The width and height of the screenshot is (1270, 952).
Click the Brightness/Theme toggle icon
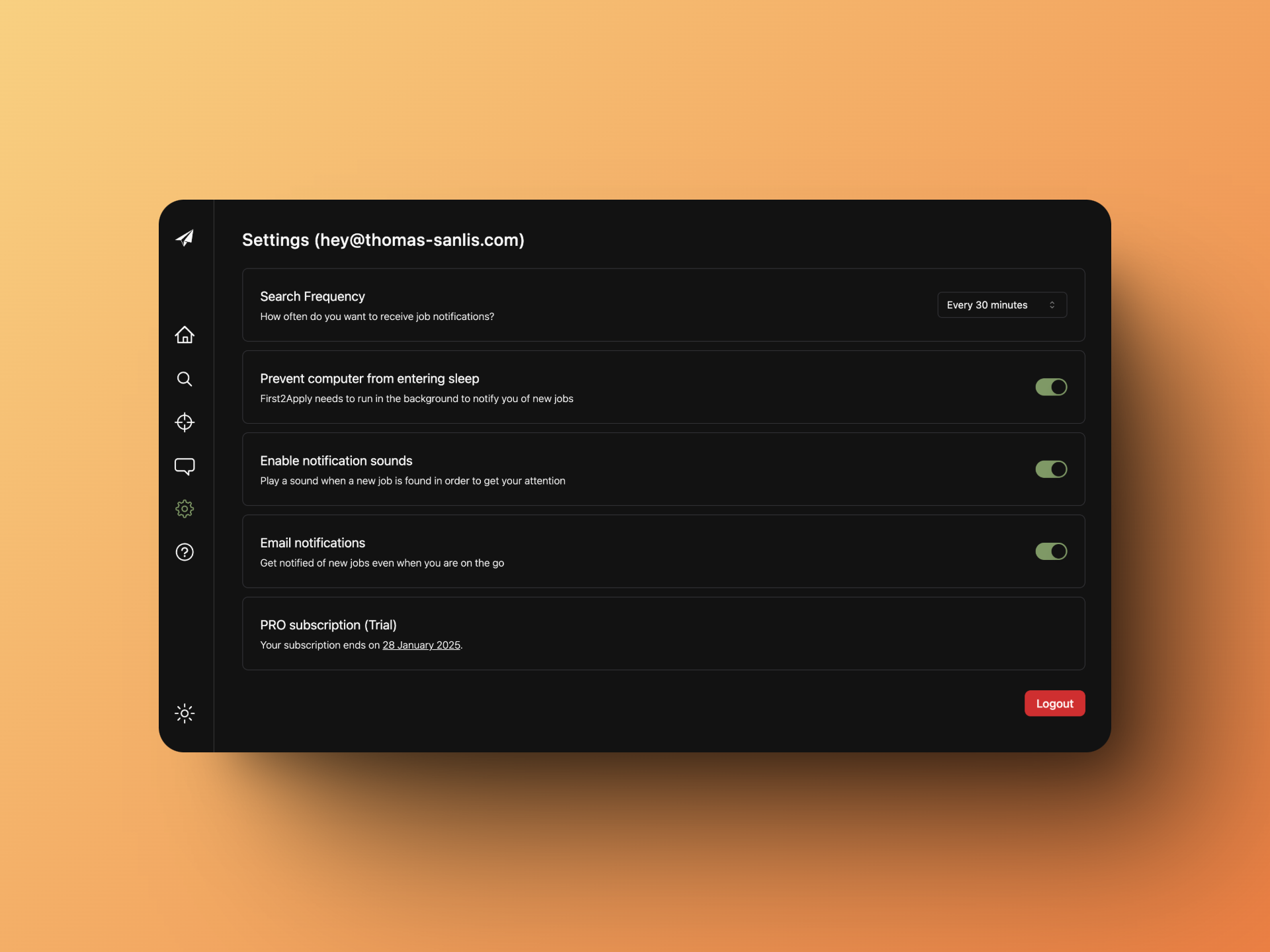(184, 712)
